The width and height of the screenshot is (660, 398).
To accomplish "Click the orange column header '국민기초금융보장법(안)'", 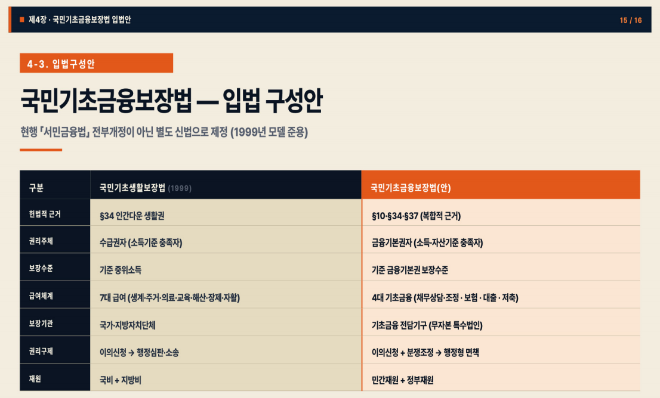I will (x=500, y=185).
